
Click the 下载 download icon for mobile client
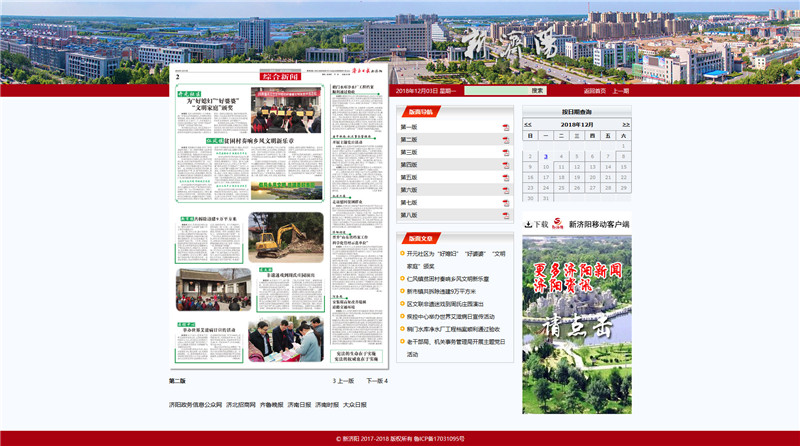tap(528, 225)
